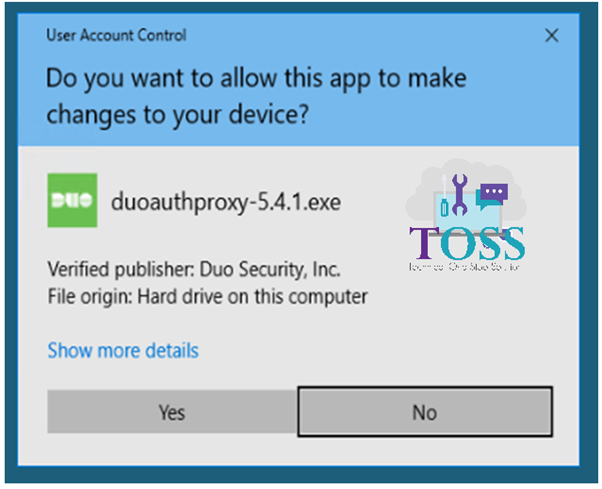Click the purple letter T in TOSS
This screenshot has width=602, height=489.
tap(424, 243)
